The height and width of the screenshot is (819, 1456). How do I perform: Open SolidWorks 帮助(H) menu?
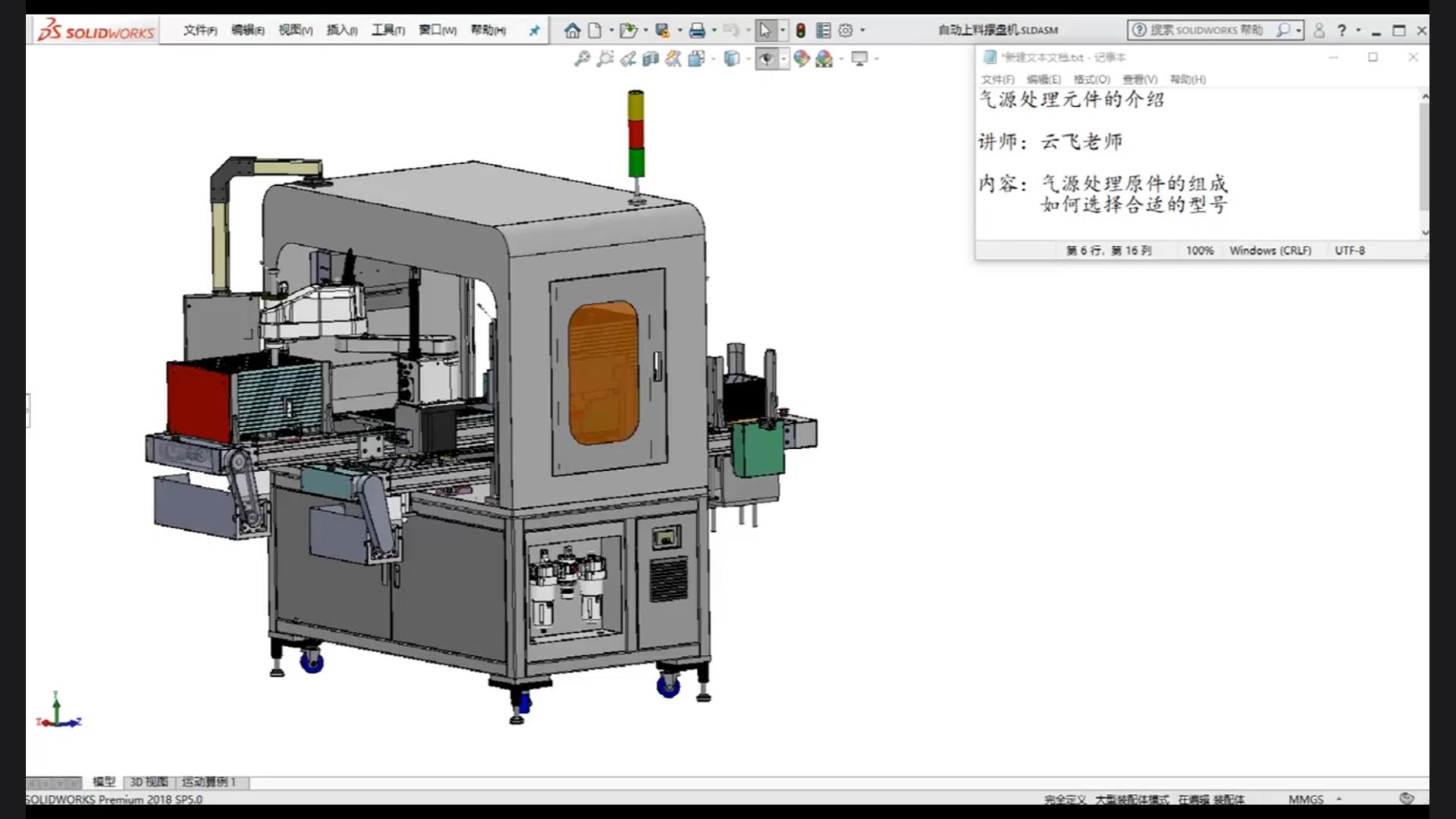tap(488, 30)
